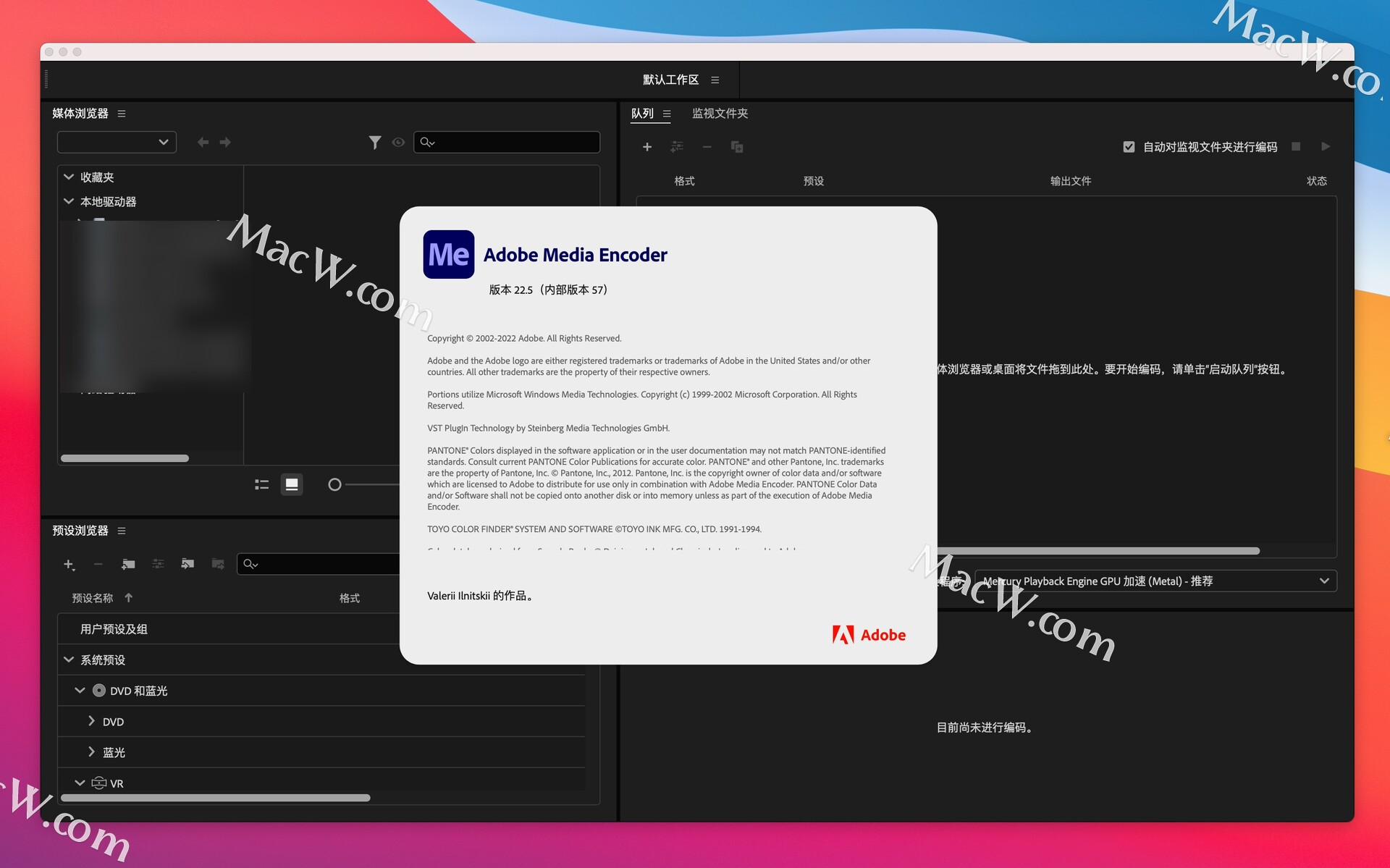Open the 预设浏览器 panel menu
Screen dimensions: 1390x868
coord(122,531)
